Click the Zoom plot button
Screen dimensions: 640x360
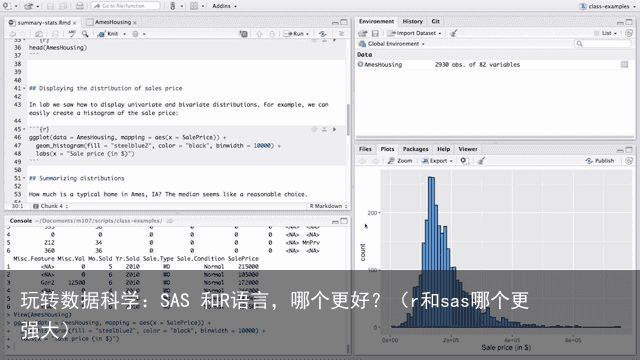(x=400, y=161)
